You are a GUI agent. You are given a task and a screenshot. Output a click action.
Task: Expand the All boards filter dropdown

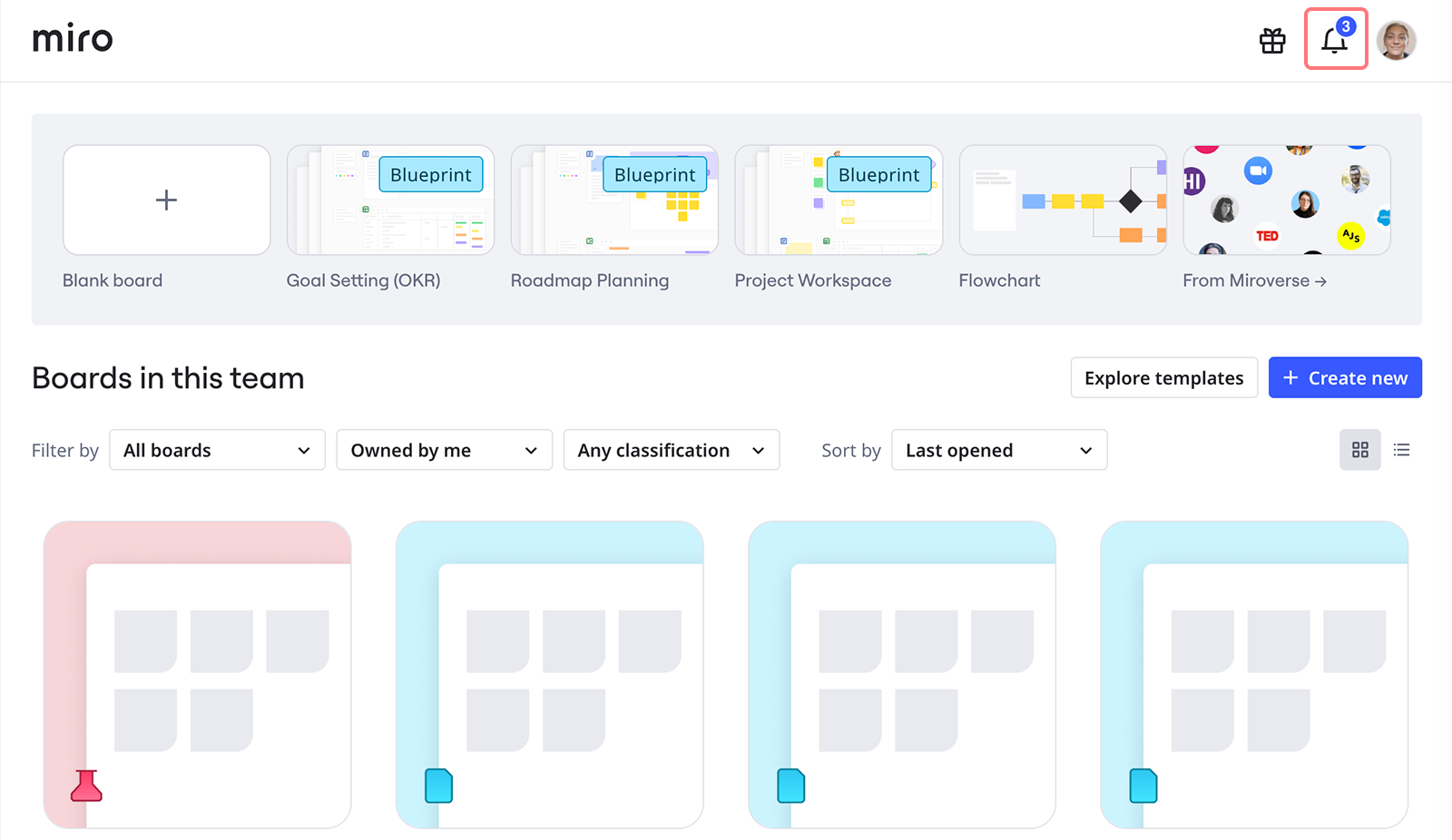pos(217,450)
